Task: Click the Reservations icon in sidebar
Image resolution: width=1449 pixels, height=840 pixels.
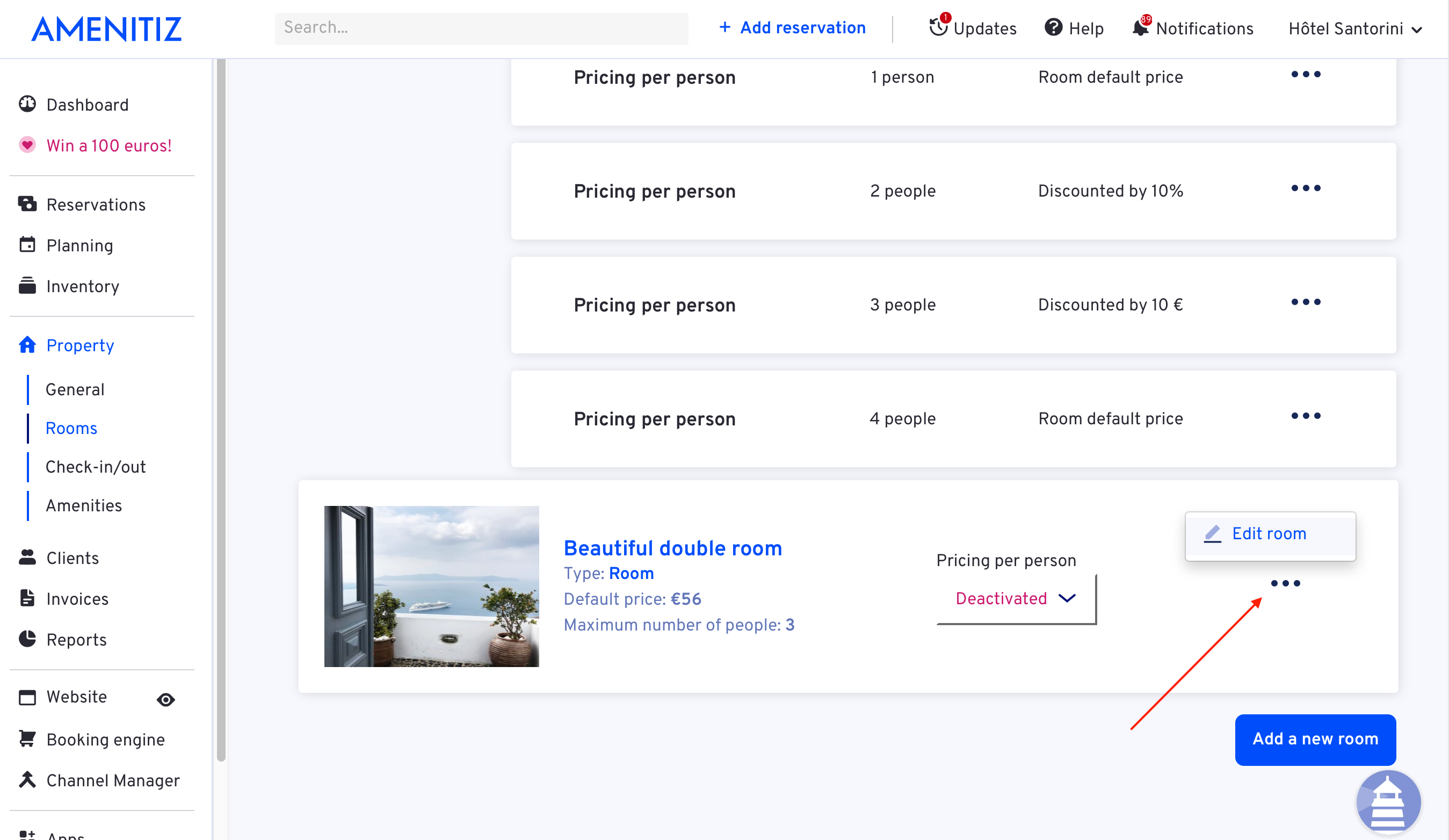Action: point(27,204)
